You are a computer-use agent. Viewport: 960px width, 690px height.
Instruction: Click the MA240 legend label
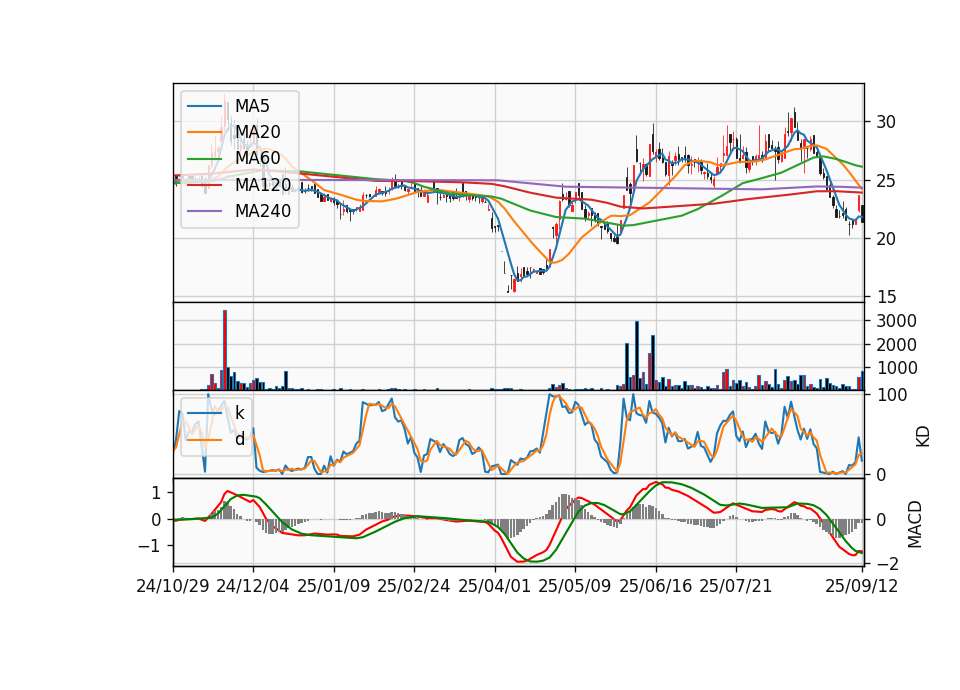[263, 211]
